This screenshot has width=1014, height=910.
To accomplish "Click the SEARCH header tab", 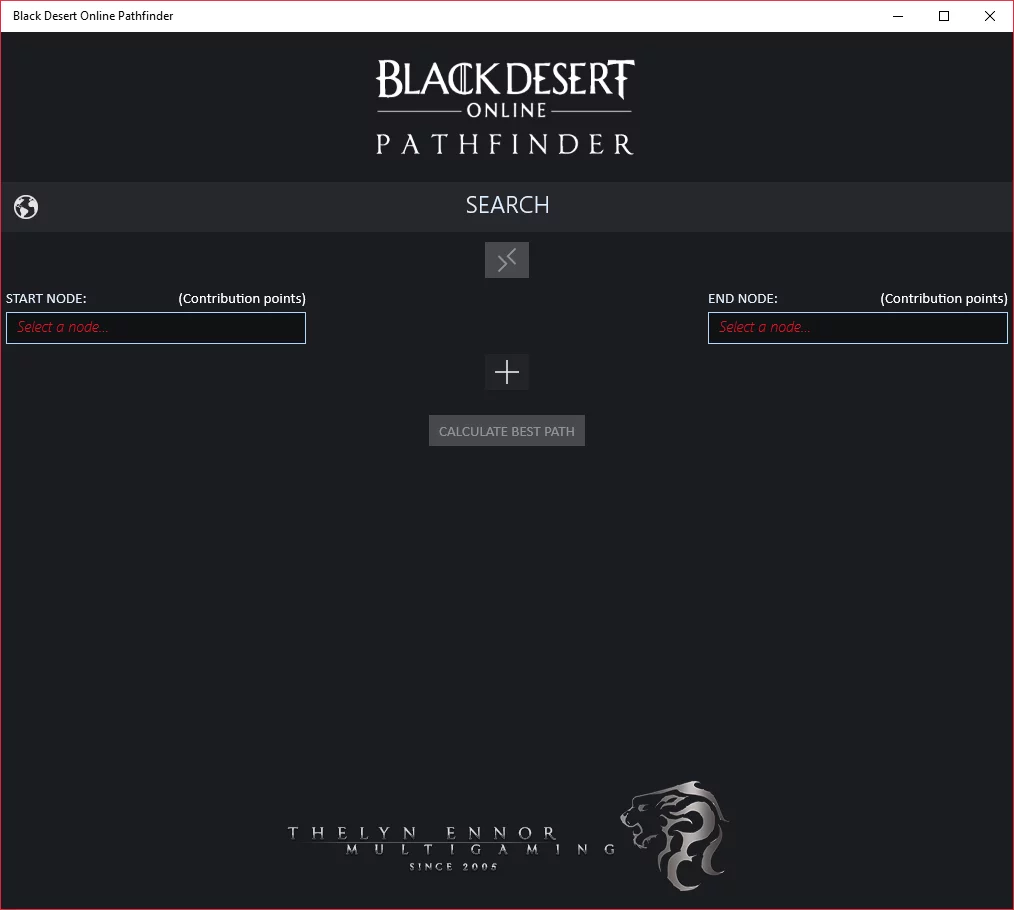I will click(507, 205).
